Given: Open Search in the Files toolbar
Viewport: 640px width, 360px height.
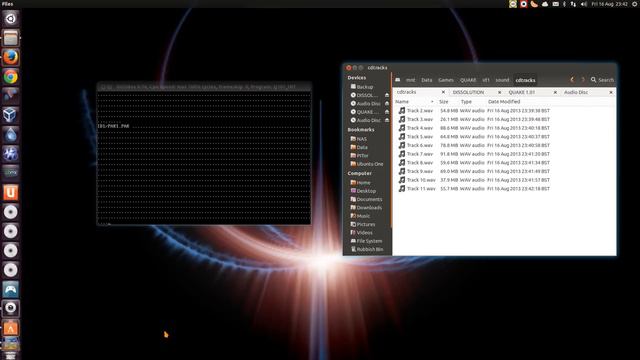Looking at the screenshot, I should (602, 80).
